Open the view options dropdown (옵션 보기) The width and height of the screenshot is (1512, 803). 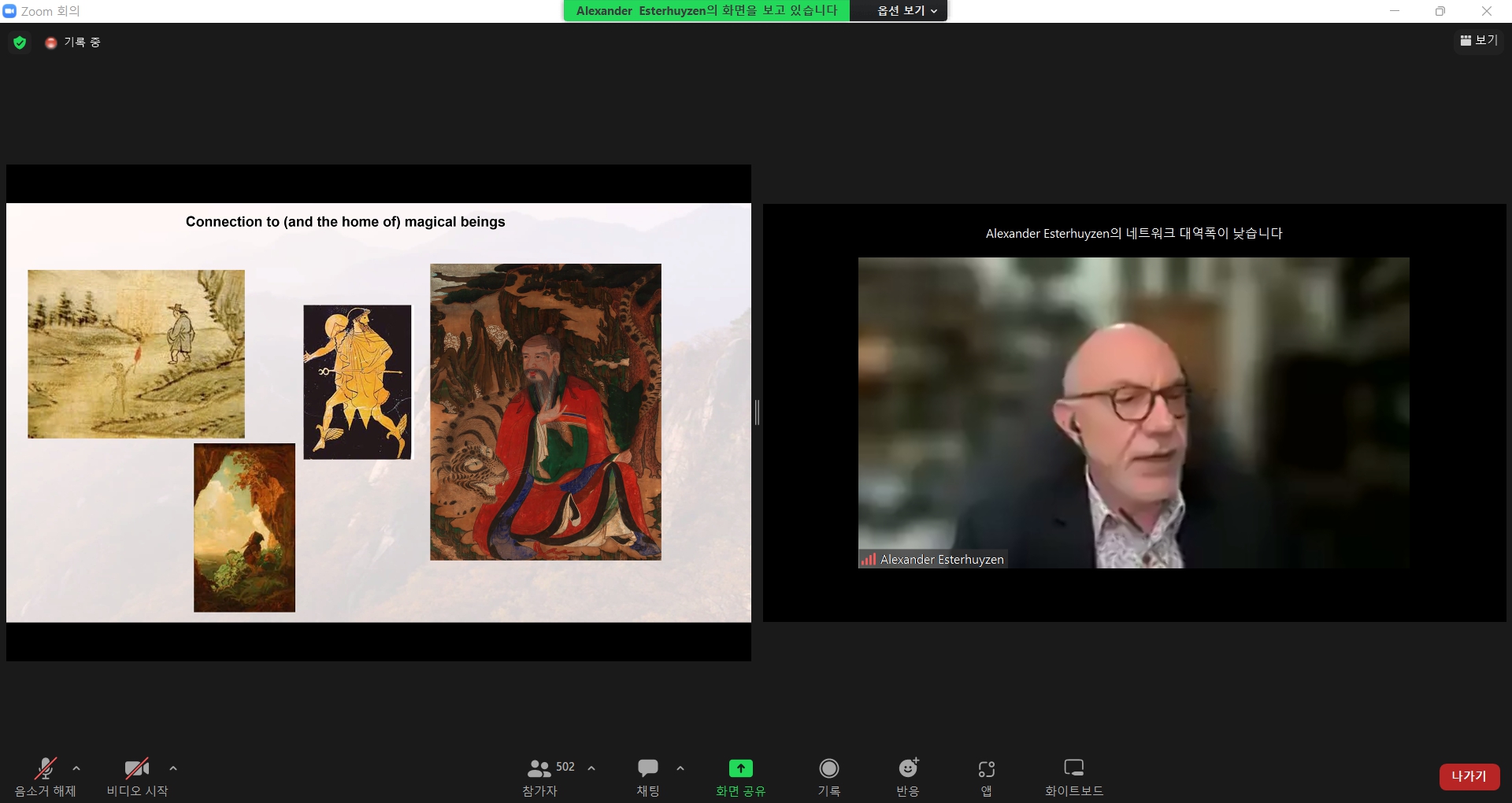pyautogui.click(x=906, y=10)
